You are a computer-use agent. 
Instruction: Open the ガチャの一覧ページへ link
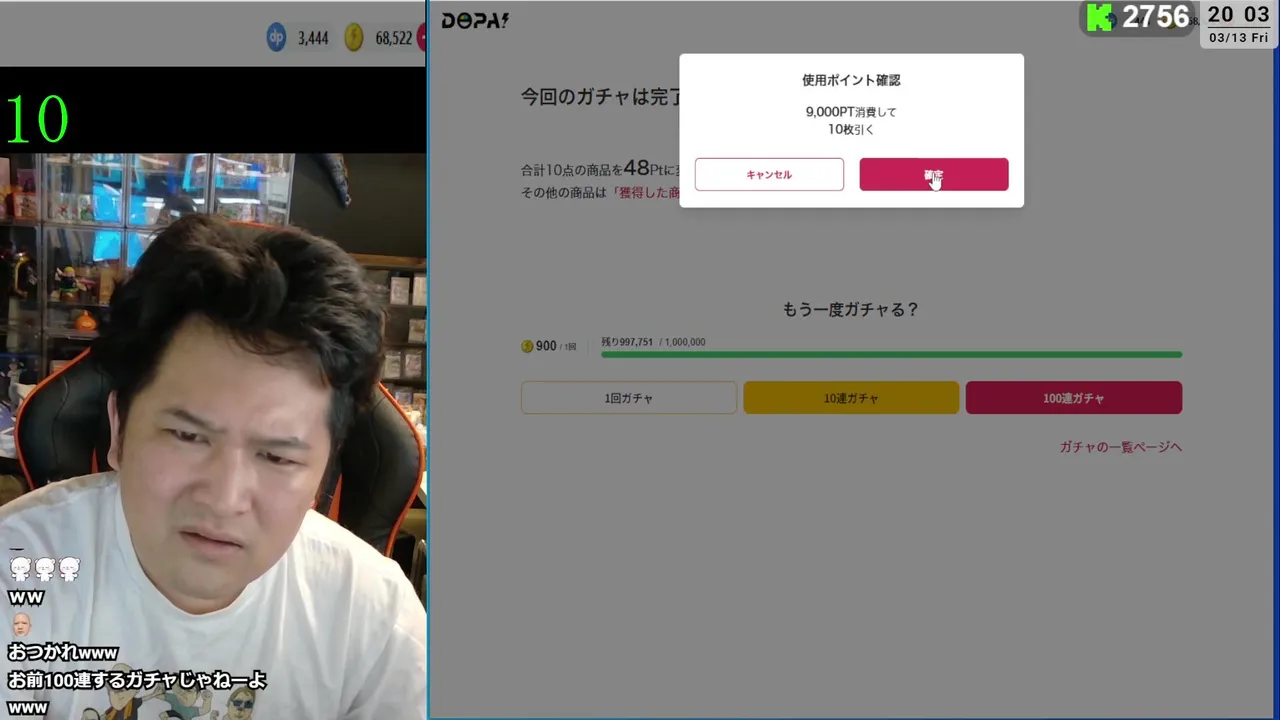pos(1121,447)
